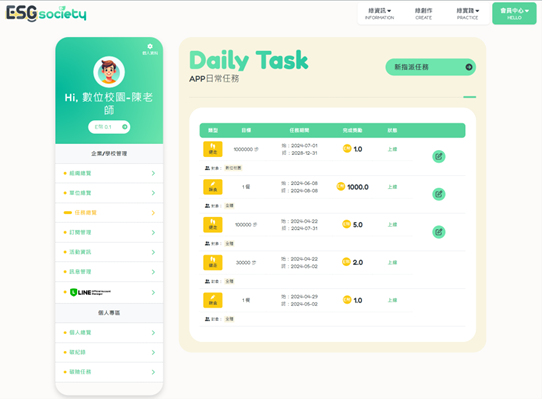
Task: Click the 類型 column header
Action: pos(213,130)
